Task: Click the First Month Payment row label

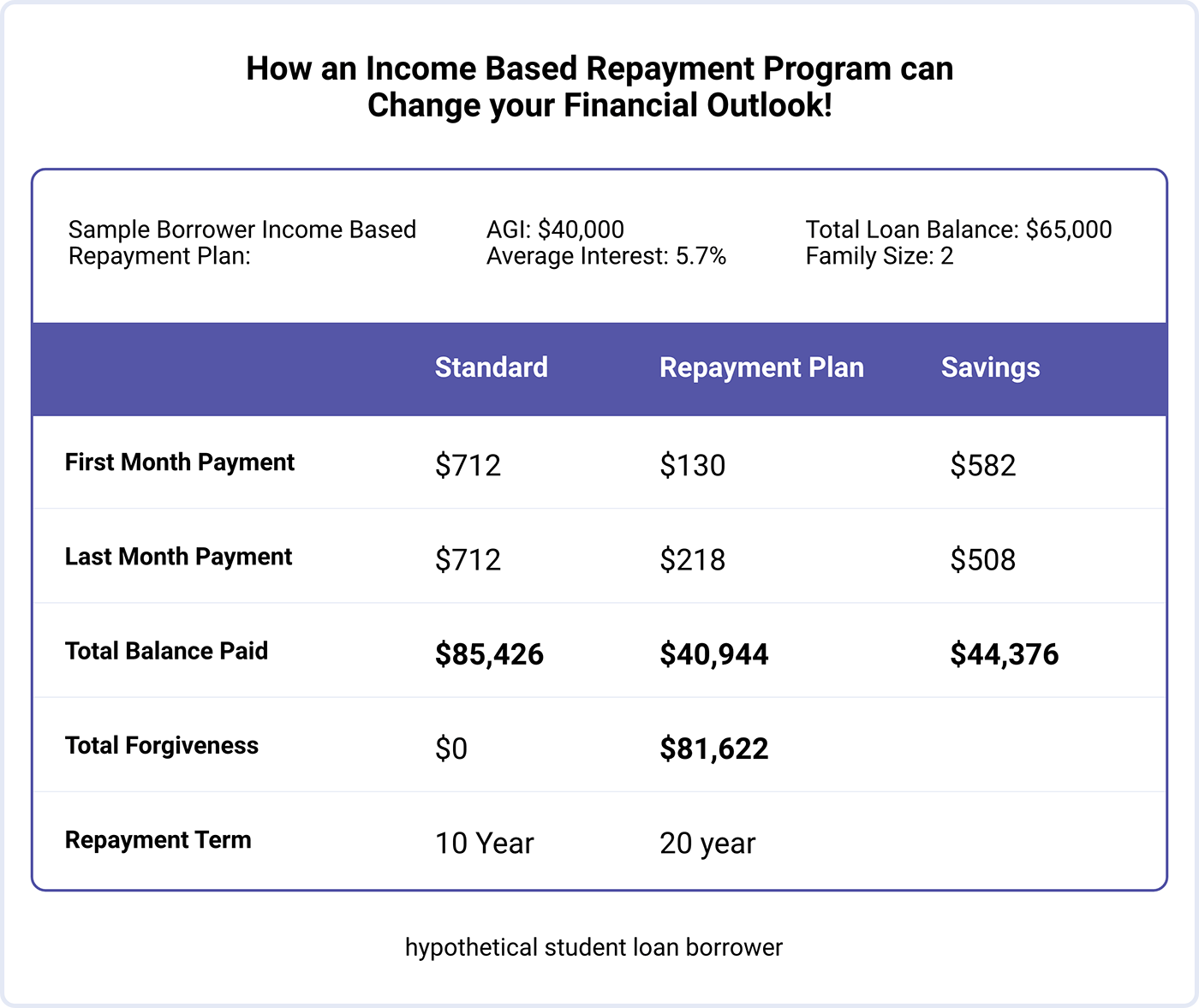Action: (x=180, y=462)
